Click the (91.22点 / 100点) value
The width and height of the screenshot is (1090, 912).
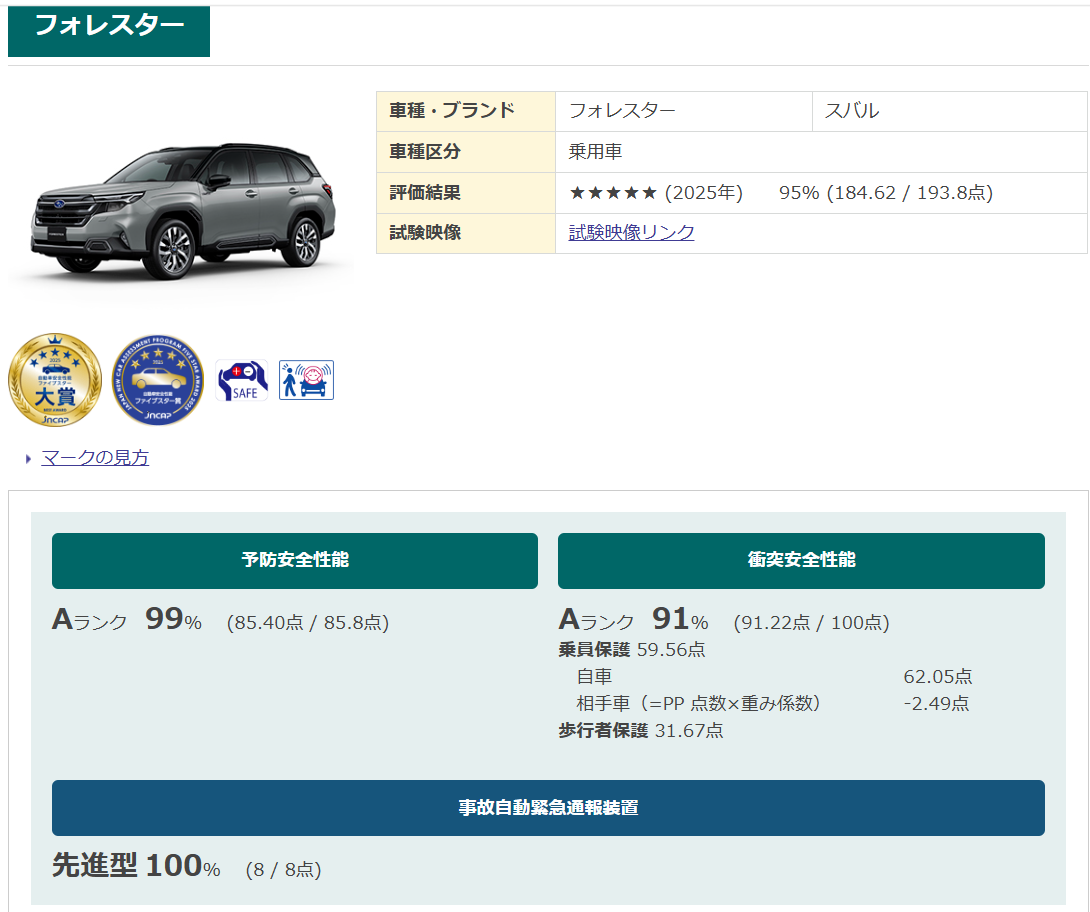tap(811, 622)
